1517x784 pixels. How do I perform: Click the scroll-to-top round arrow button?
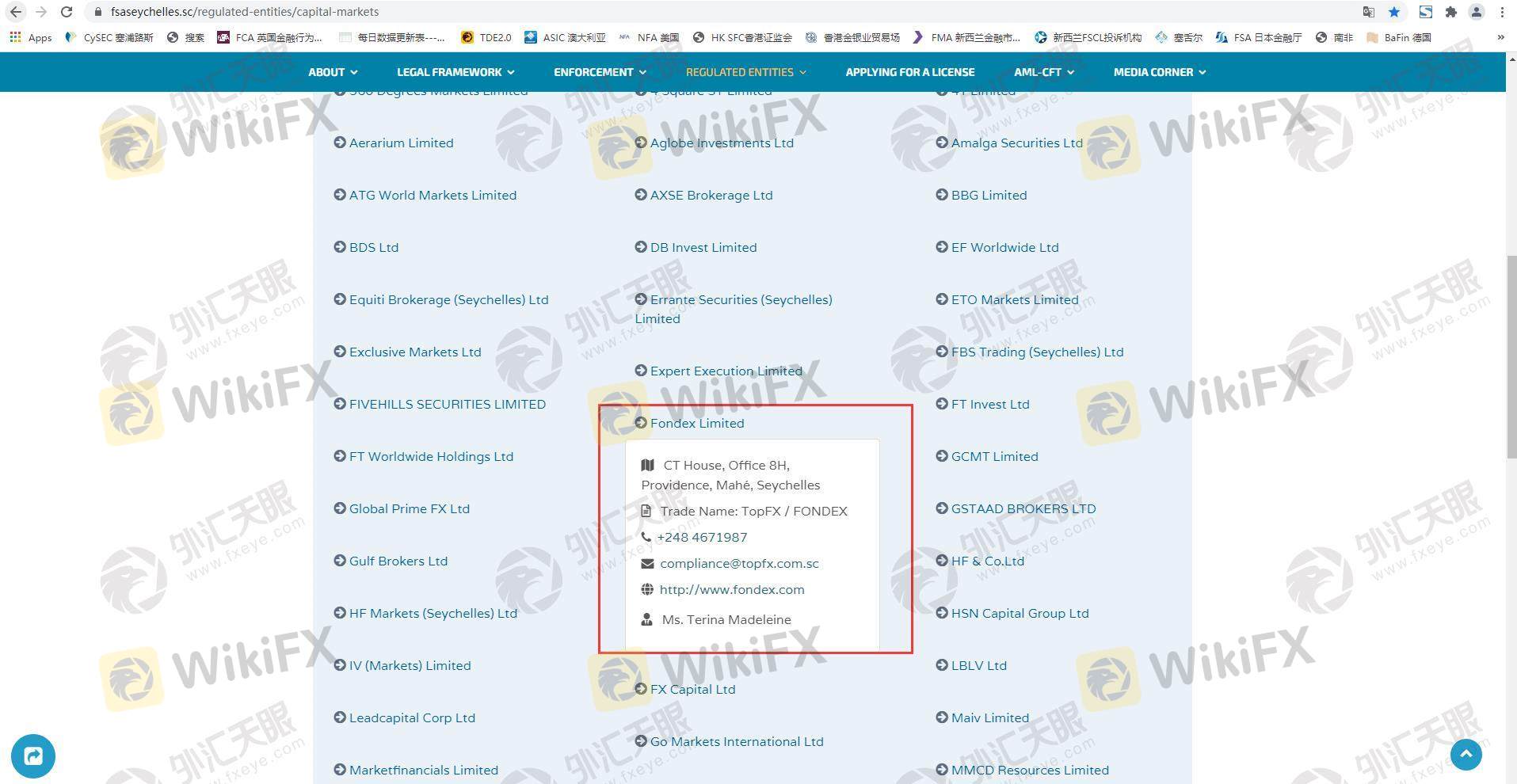[x=1466, y=754]
